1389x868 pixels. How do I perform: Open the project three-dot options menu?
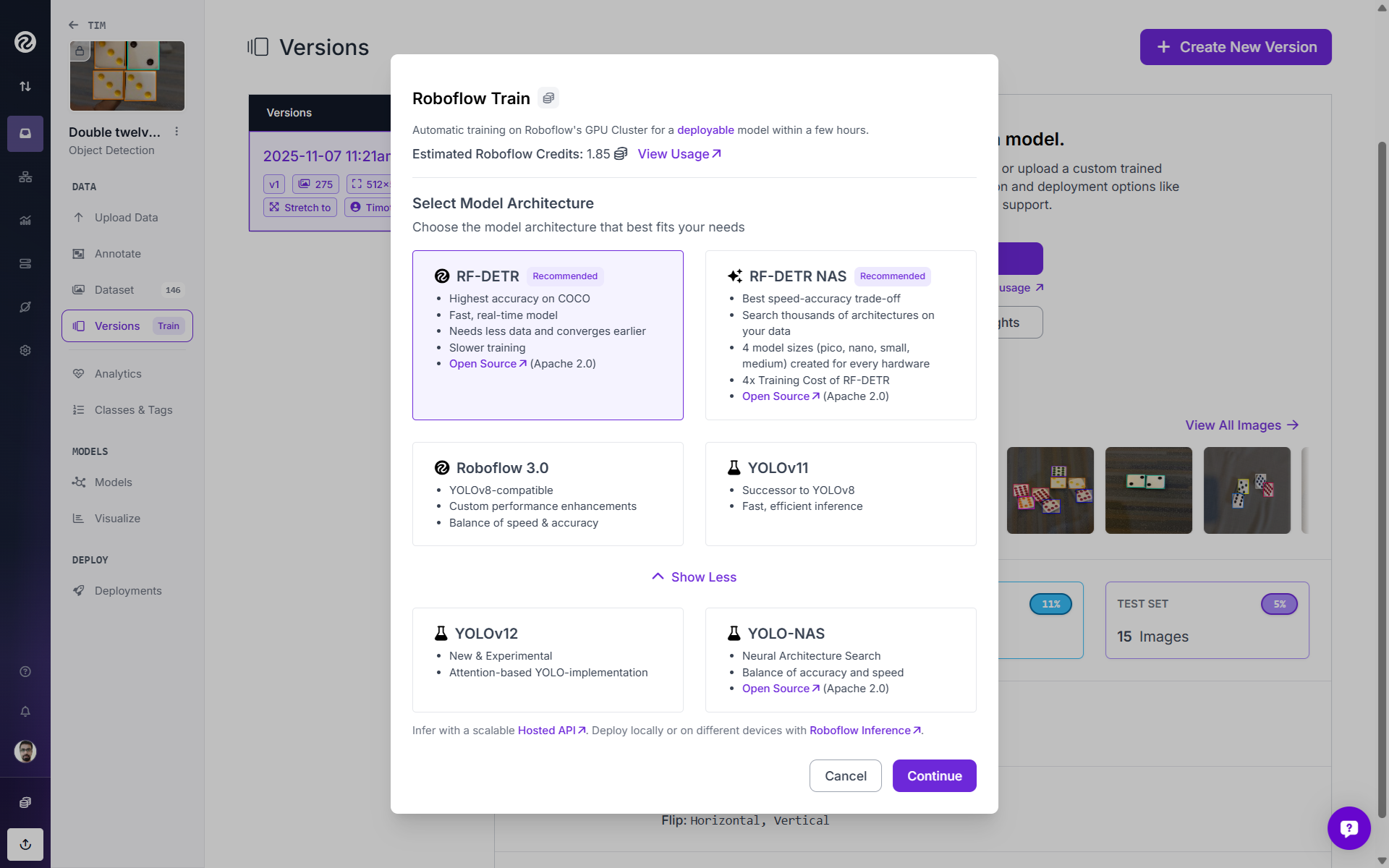tap(177, 132)
